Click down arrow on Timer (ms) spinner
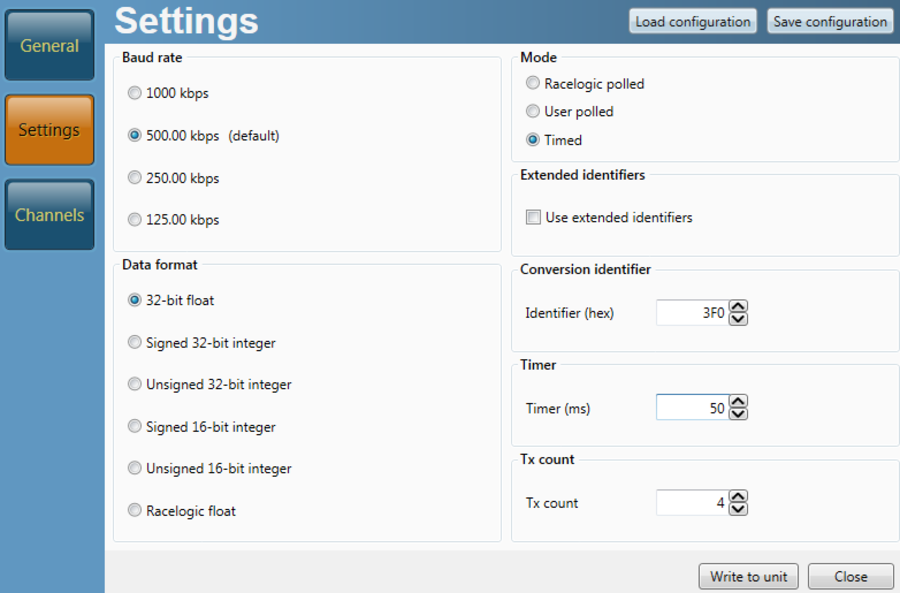The image size is (900, 593). point(738,413)
